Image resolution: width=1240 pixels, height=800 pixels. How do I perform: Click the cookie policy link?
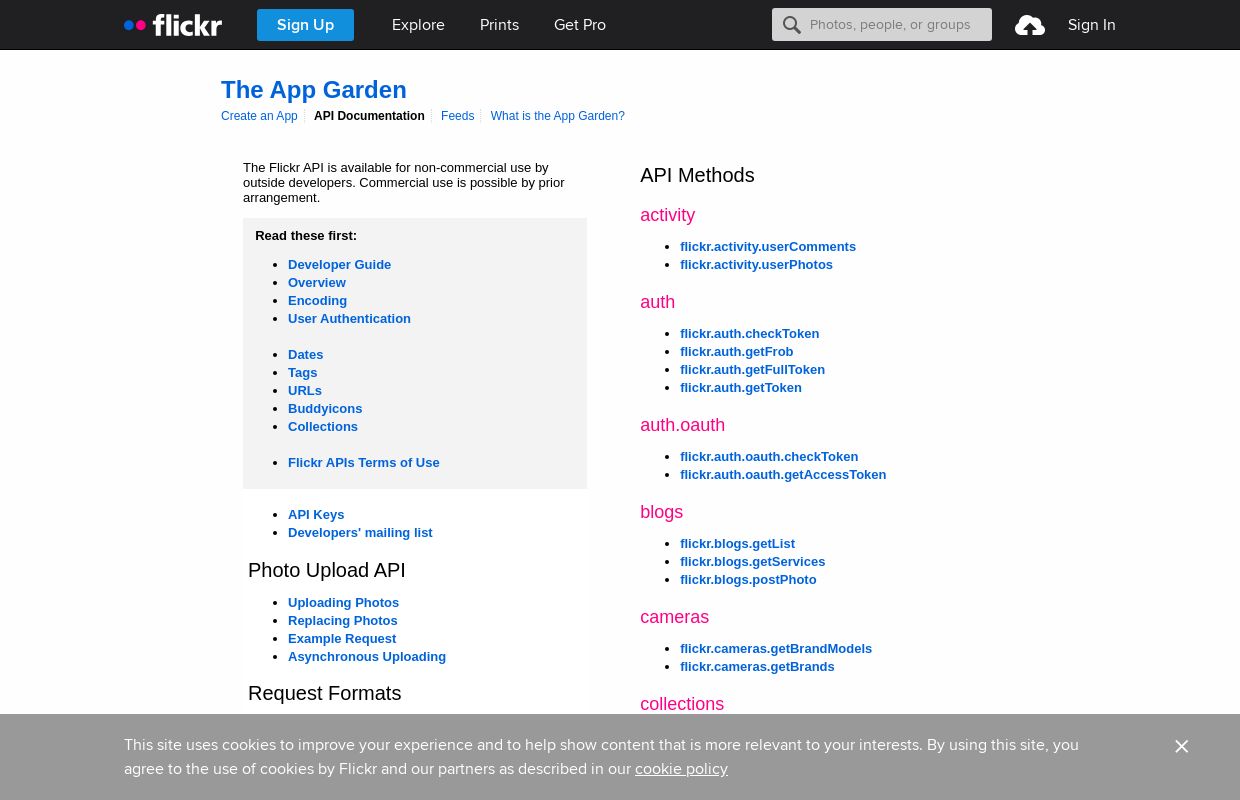point(681,769)
